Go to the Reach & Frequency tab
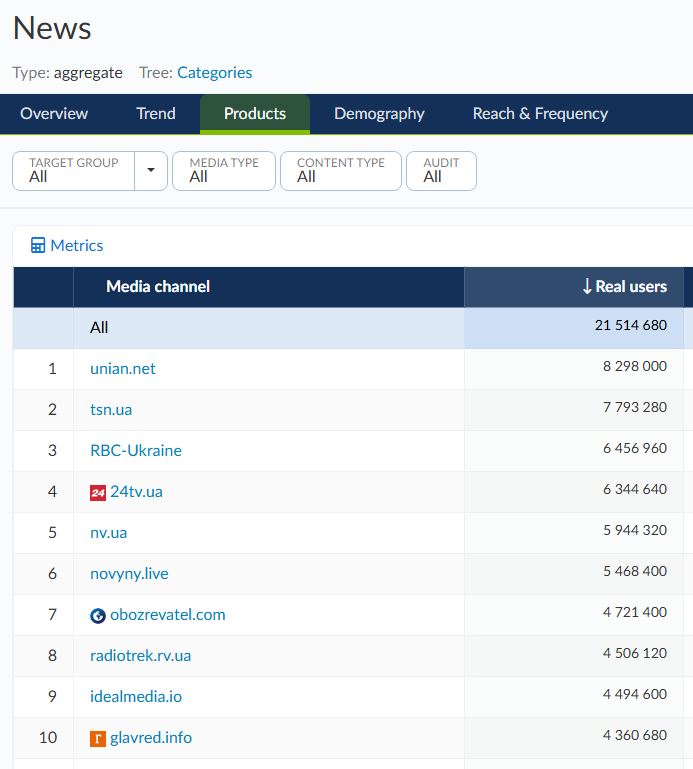This screenshot has width=693, height=769. [540, 114]
